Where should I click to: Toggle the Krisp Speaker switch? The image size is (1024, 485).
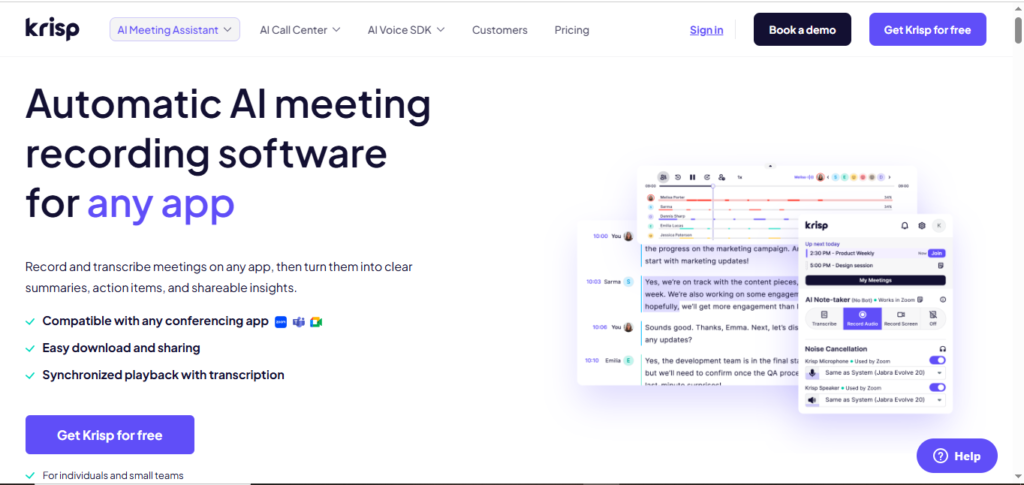[x=937, y=387]
